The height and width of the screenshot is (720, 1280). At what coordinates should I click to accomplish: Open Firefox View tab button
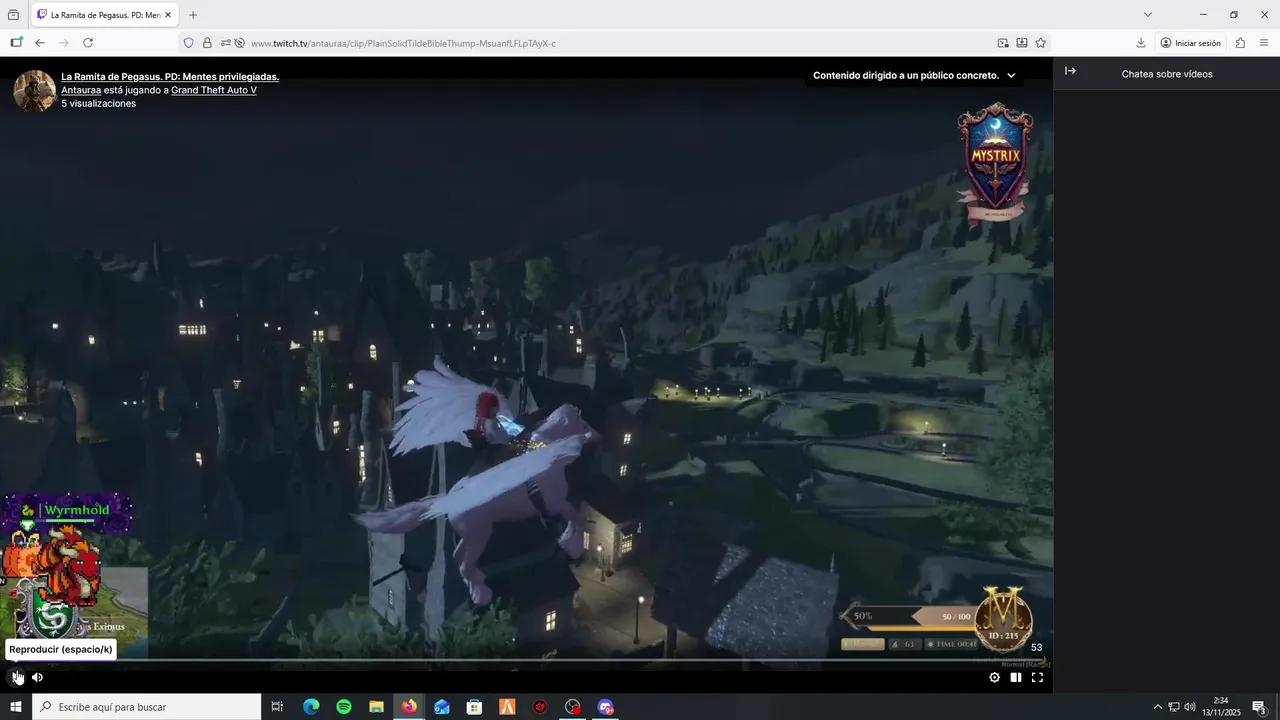point(13,15)
